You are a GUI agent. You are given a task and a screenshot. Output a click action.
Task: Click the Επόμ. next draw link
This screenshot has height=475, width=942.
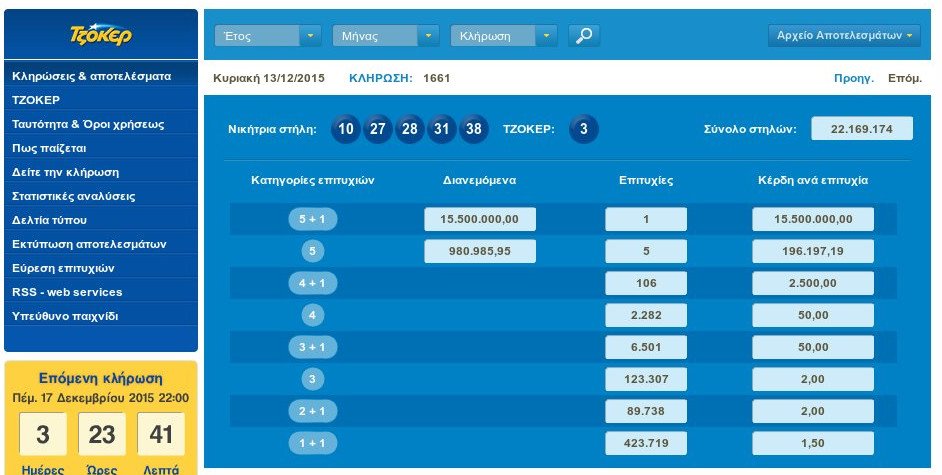[904, 78]
